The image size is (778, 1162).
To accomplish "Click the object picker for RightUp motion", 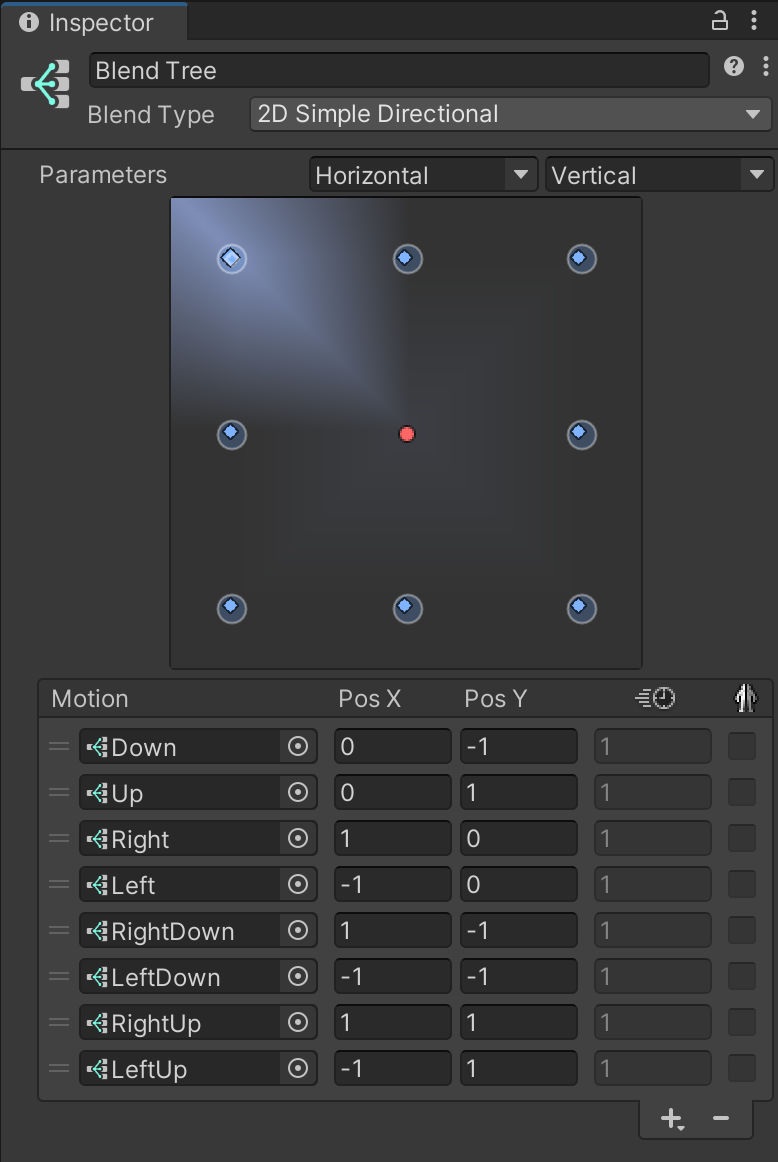I will click(297, 1023).
